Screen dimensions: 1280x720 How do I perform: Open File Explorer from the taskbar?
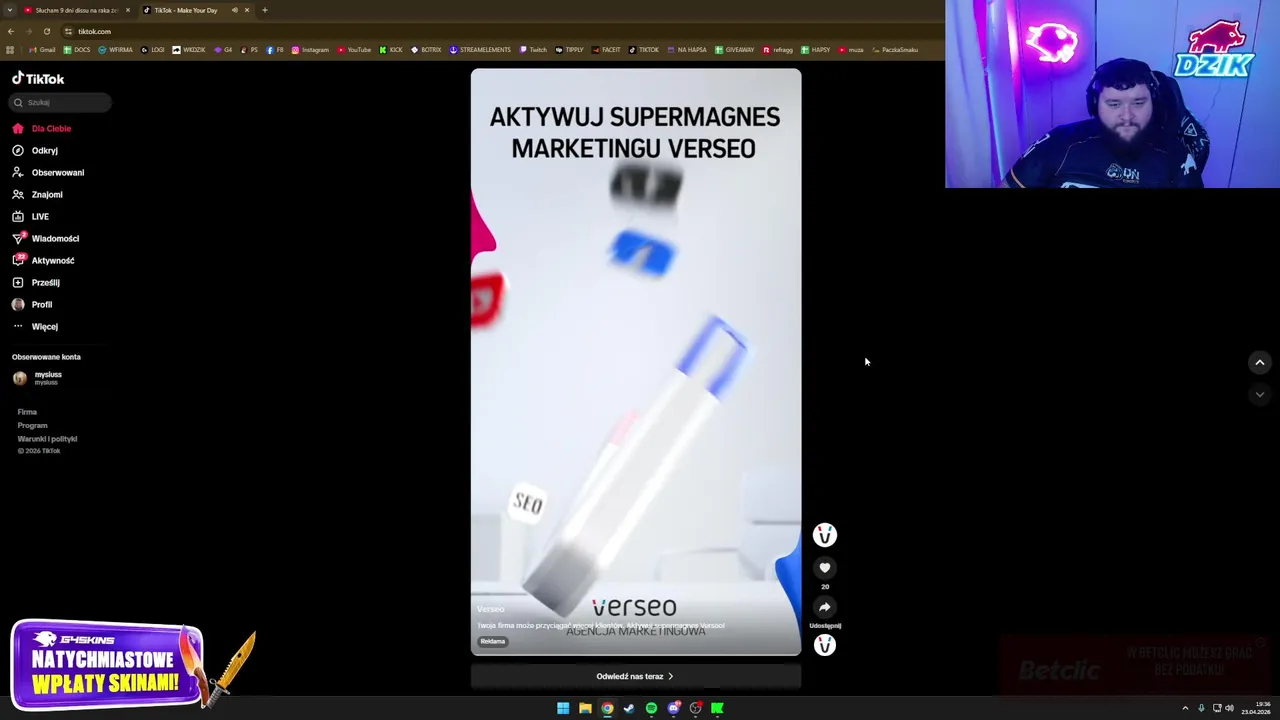coord(585,708)
